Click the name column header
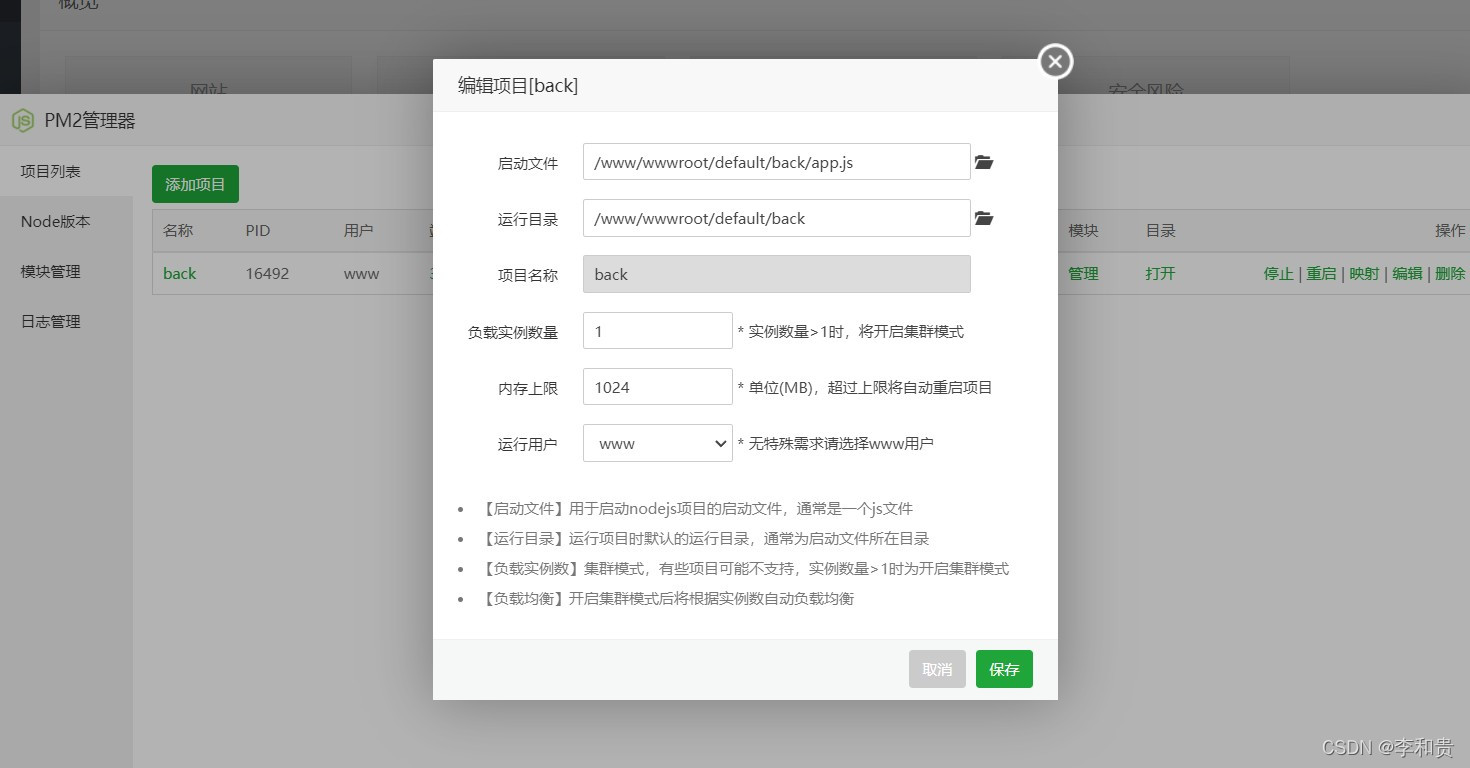 point(178,230)
